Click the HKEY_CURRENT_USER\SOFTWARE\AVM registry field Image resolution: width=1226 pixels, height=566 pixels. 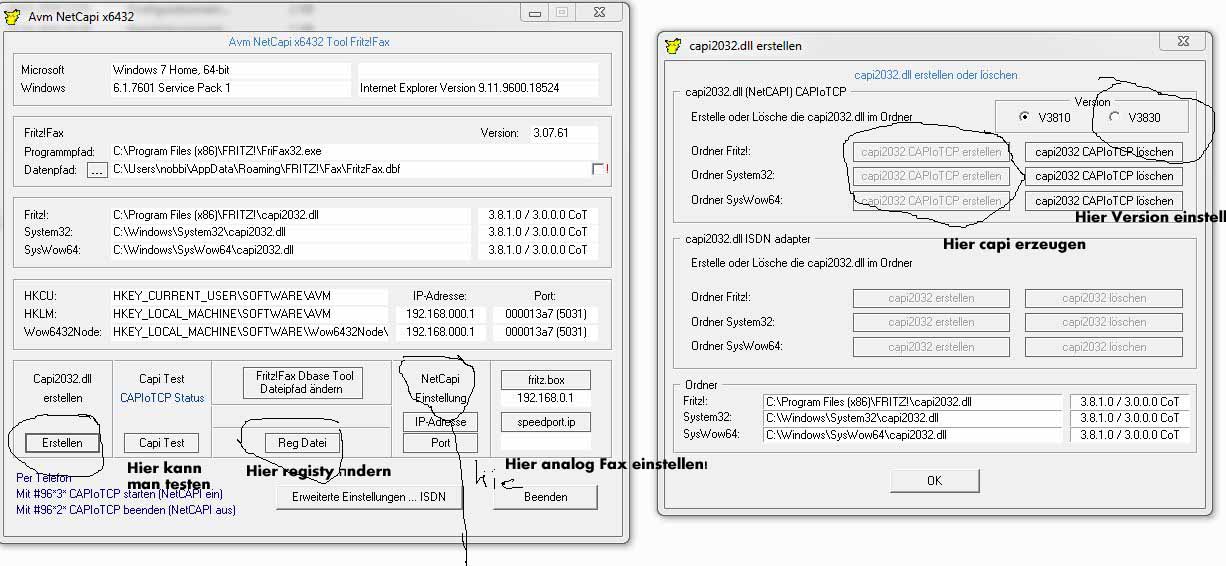click(249, 297)
